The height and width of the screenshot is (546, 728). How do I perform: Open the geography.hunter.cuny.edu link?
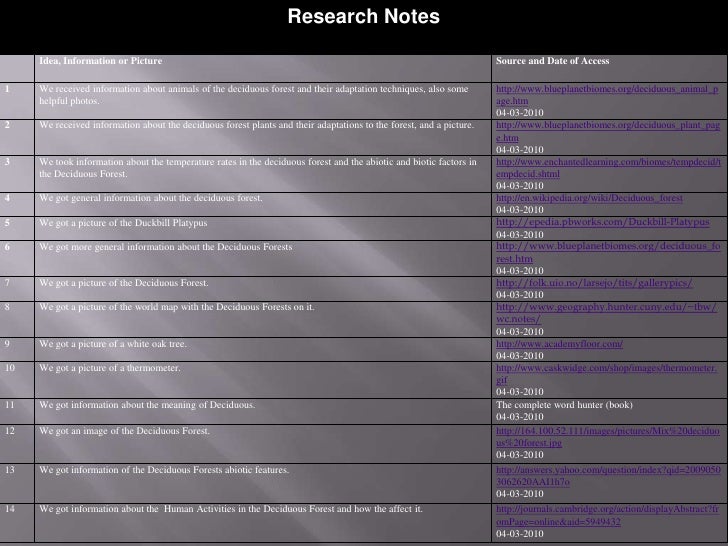tap(606, 313)
